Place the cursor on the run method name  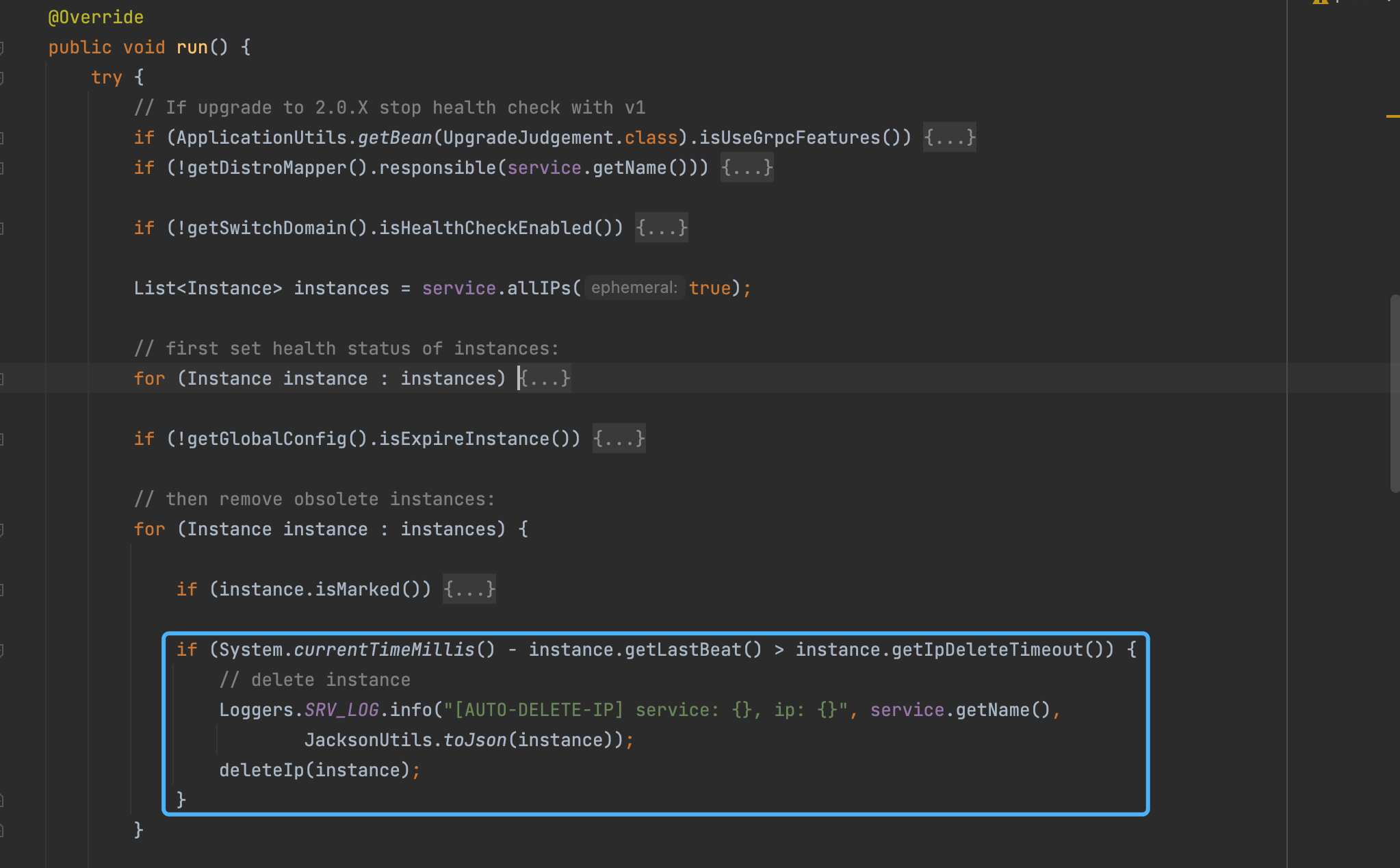192,47
